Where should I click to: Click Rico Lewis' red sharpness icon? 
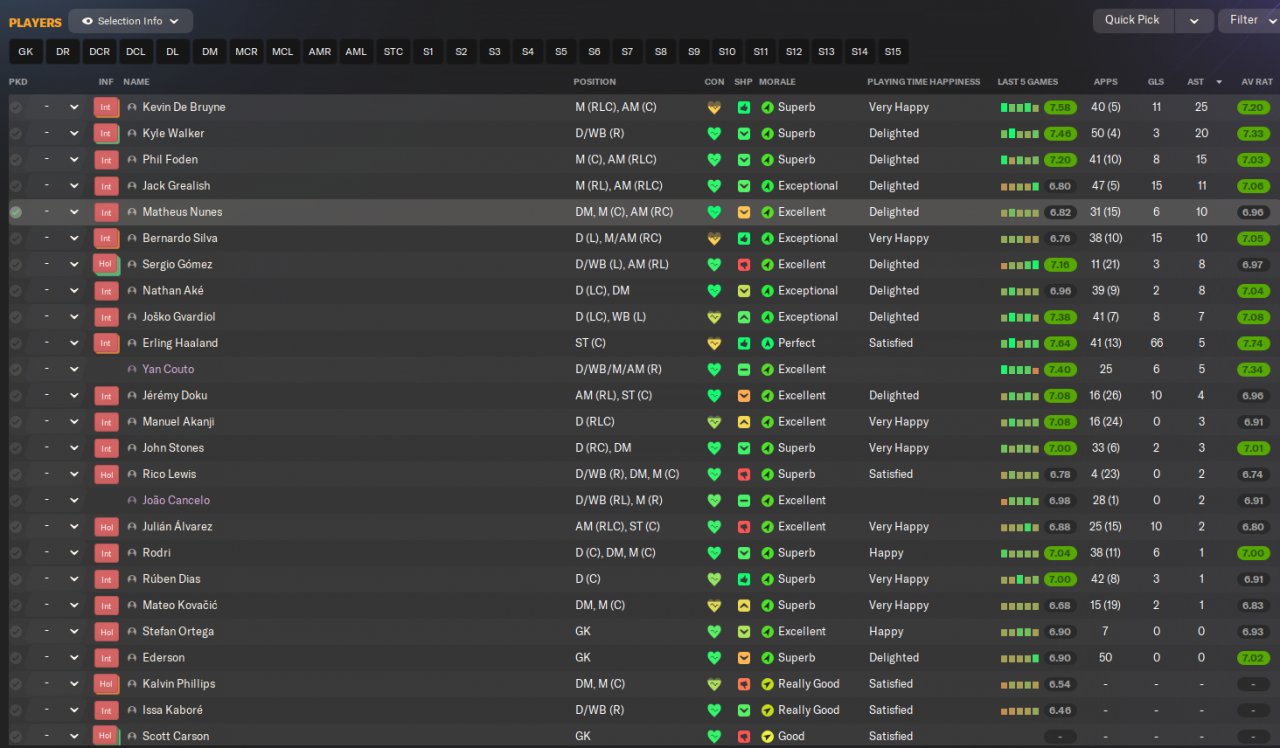pyautogui.click(x=744, y=474)
